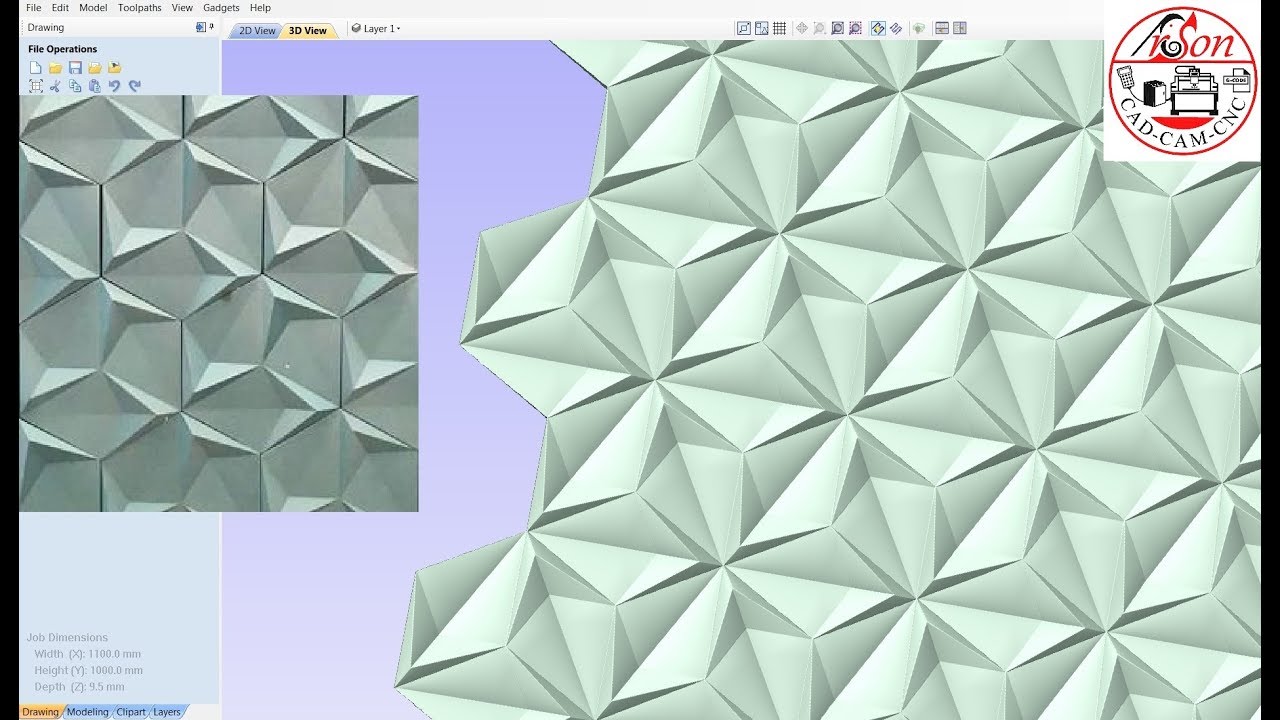The image size is (1280, 720).
Task: Click the zoom to drawing extents icon
Action: click(837, 28)
